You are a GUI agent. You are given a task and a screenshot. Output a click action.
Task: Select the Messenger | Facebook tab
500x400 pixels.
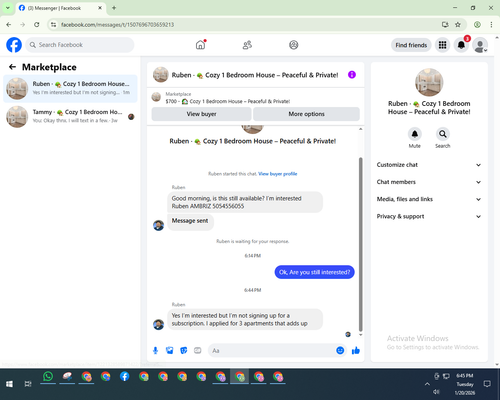point(61,8)
